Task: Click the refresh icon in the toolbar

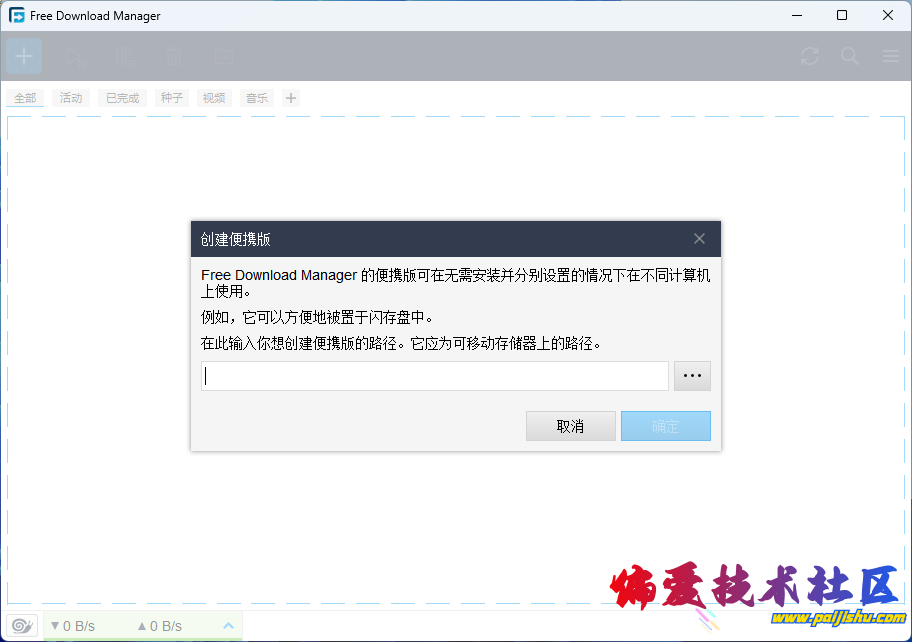Action: point(810,57)
